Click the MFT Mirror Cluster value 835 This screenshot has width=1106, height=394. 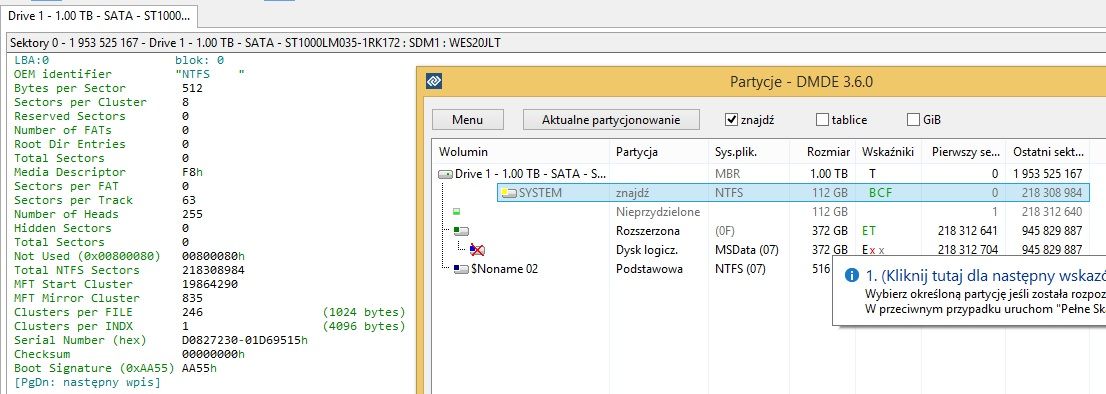point(192,298)
